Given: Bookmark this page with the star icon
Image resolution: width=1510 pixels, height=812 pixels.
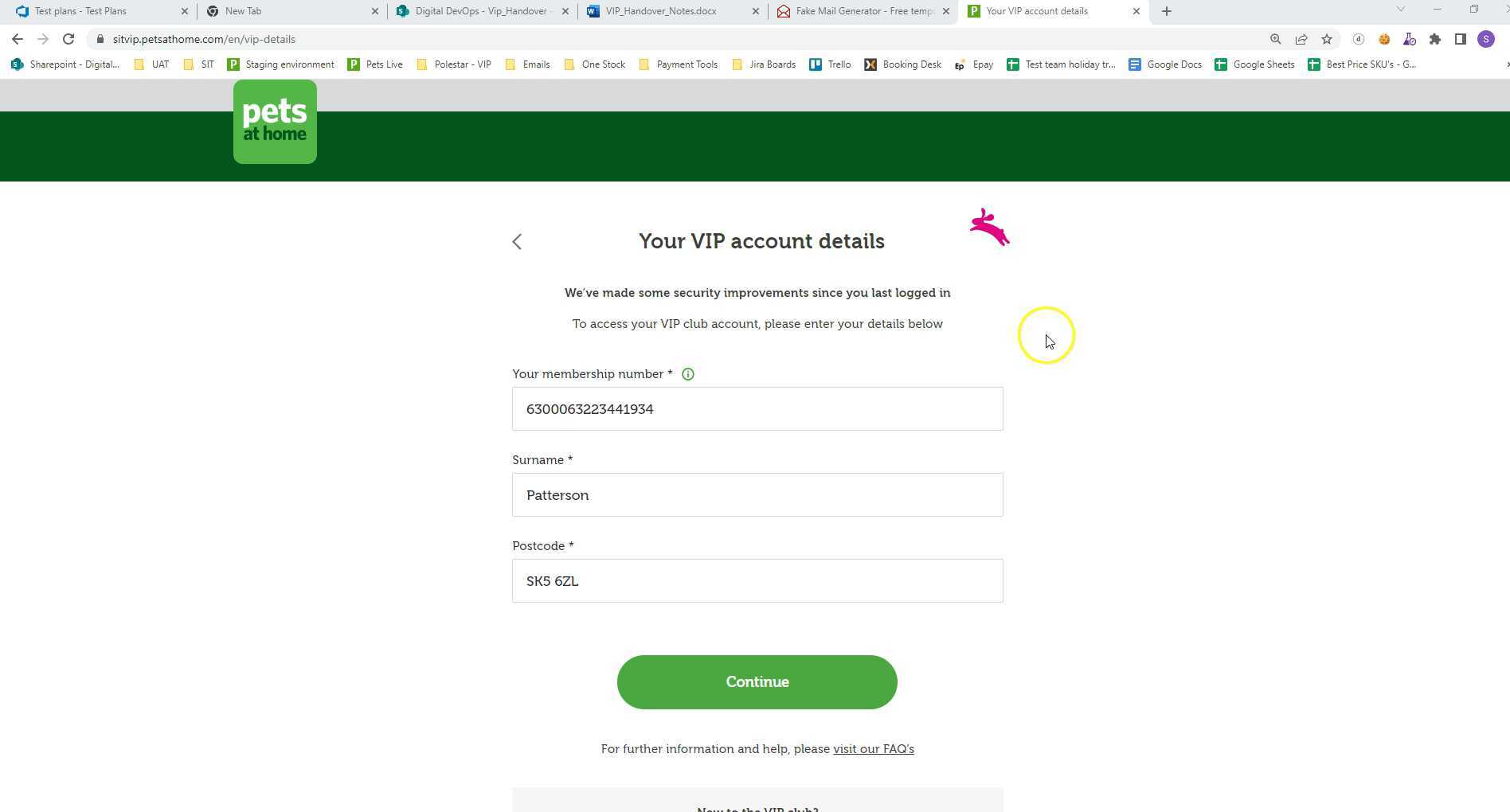Looking at the screenshot, I should click(1327, 38).
